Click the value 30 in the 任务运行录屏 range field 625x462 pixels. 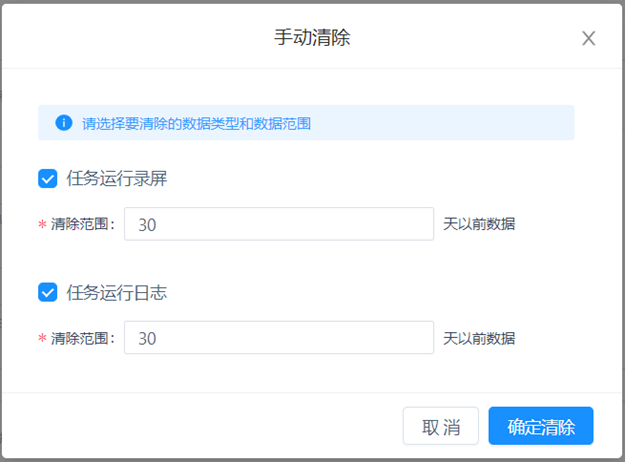147,225
